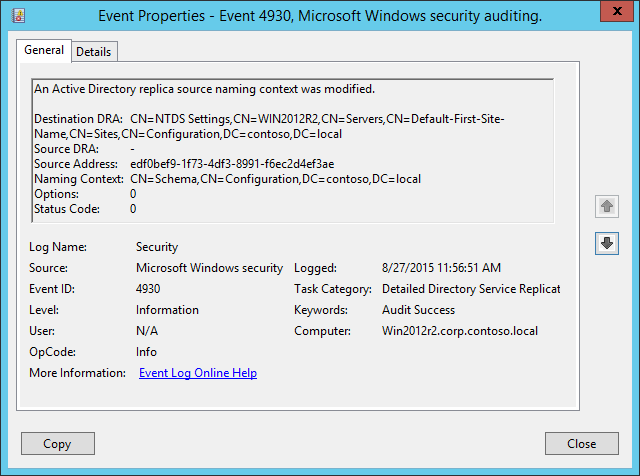Go to previous event with up arrow
Image resolution: width=640 pixels, height=476 pixels.
607,207
